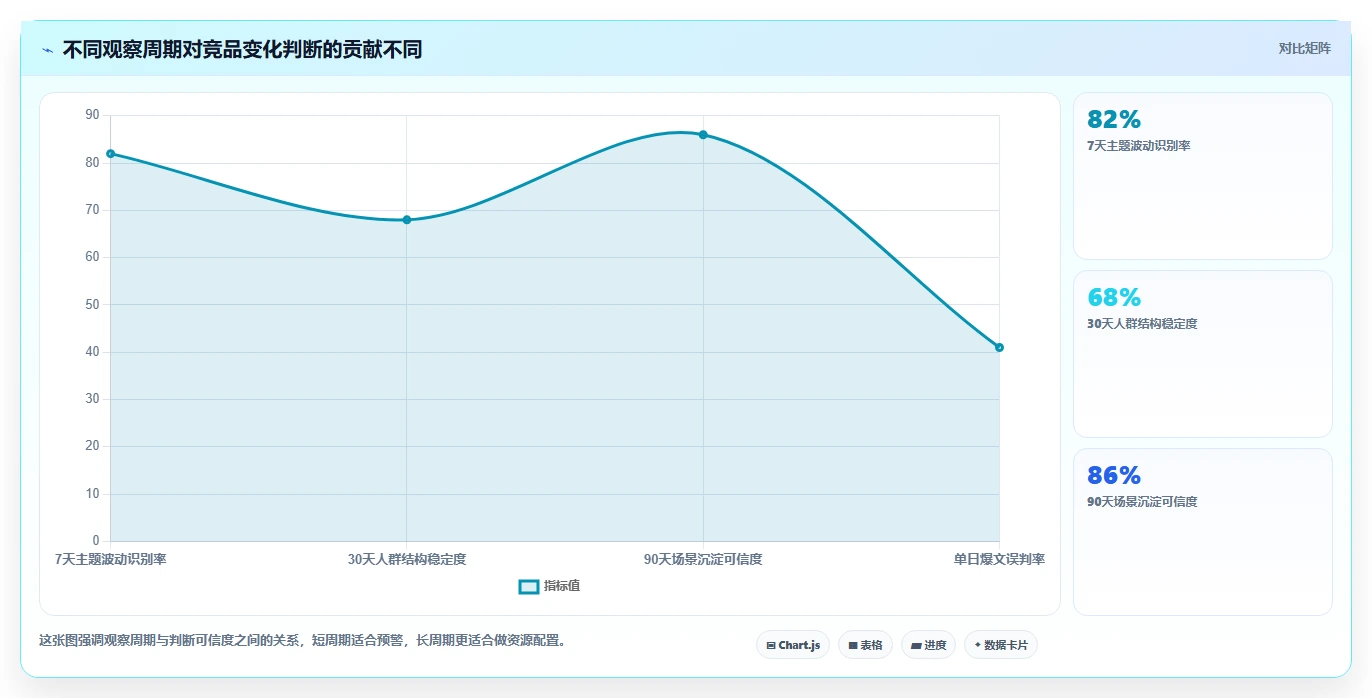Image resolution: width=1372 pixels, height=698 pixels.
Task: Select the 进度 tag
Action: pyautogui.click(x=928, y=645)
